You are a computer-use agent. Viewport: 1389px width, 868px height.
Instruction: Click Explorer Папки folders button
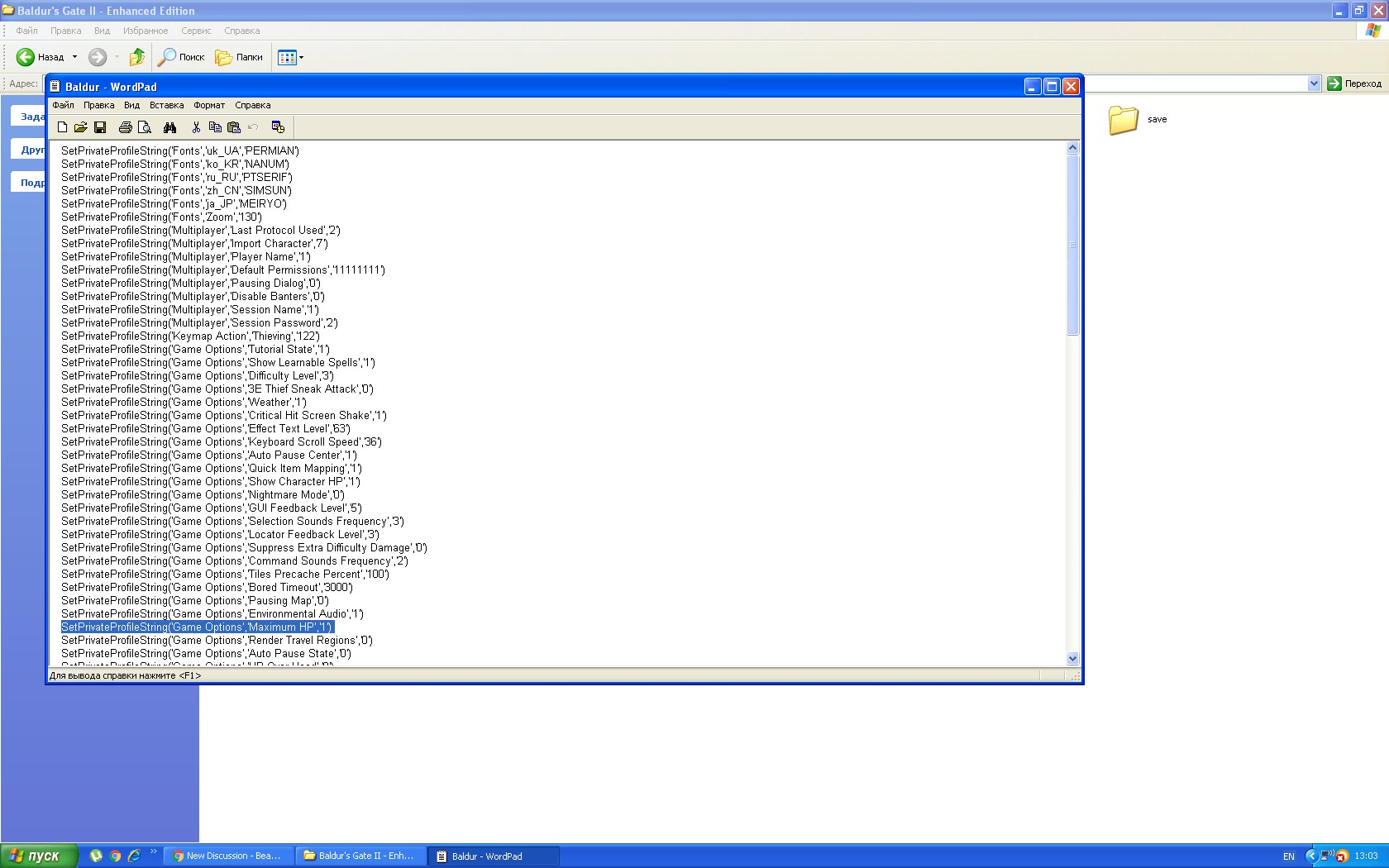[x=239, y=57]
